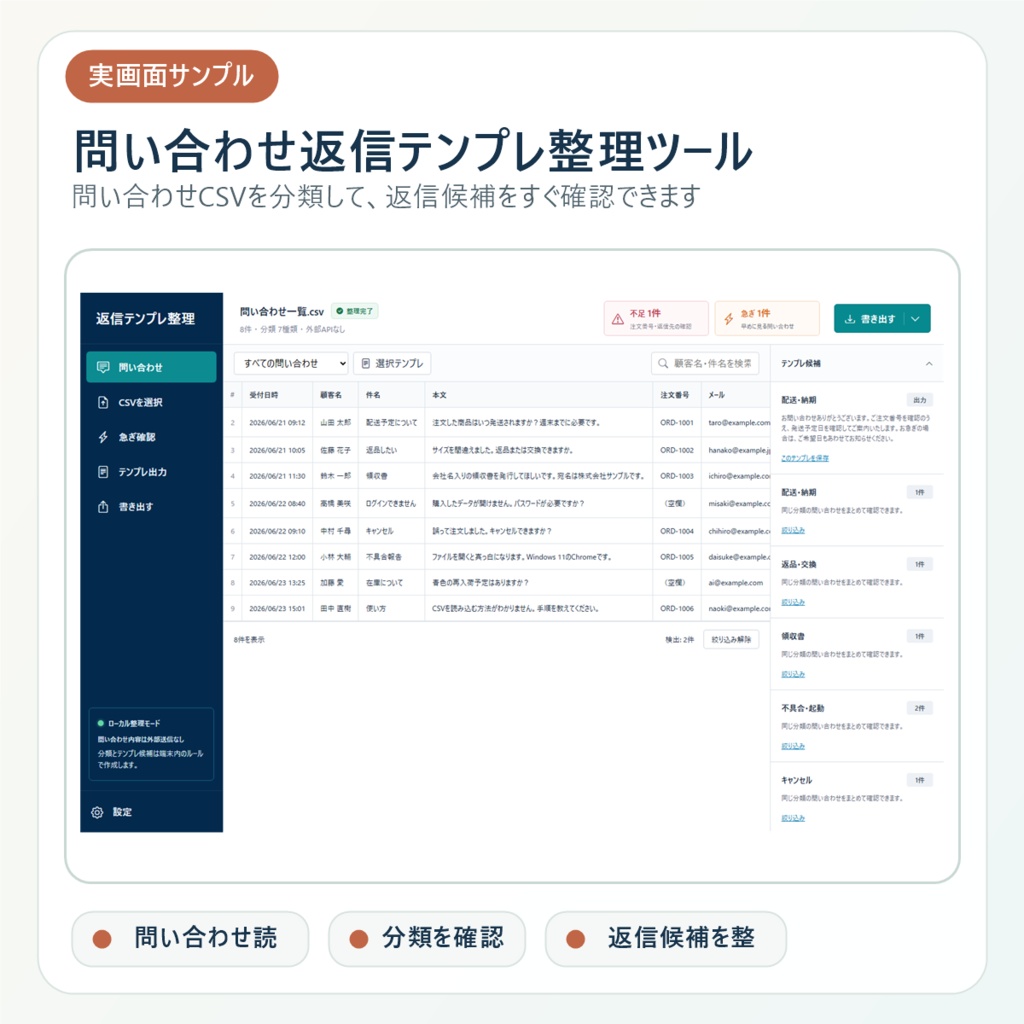Click the 問い合わせ一覧.csv file name
Screen dimensions: 1024x1024
[x=281, y=312]
